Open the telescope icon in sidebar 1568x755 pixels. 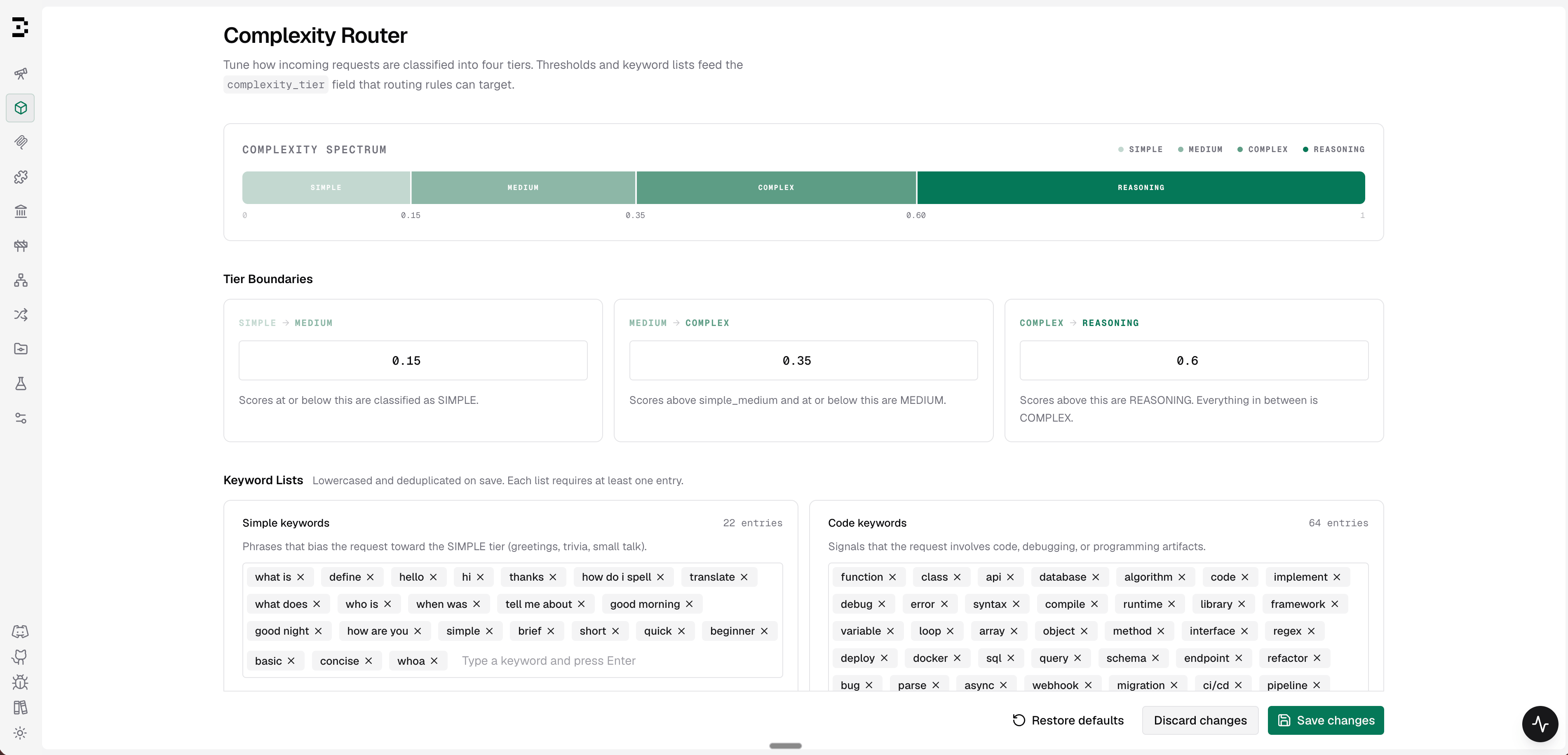point(21,74)
